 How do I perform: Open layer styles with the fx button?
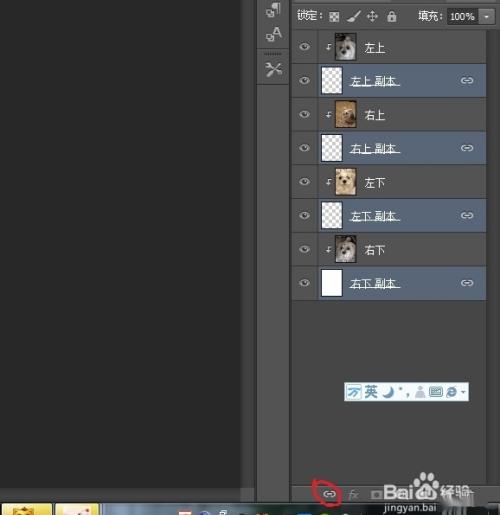353,494
